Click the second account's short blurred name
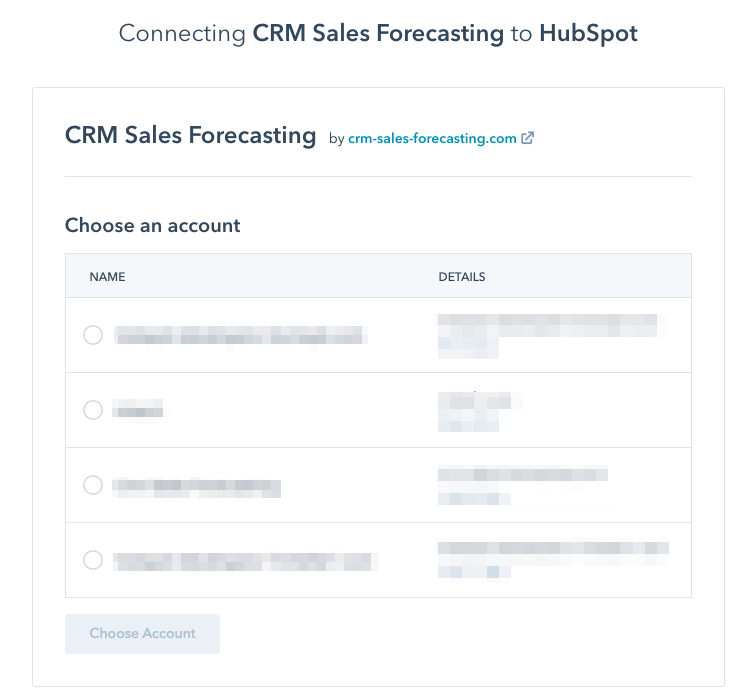 pos(138,410)
